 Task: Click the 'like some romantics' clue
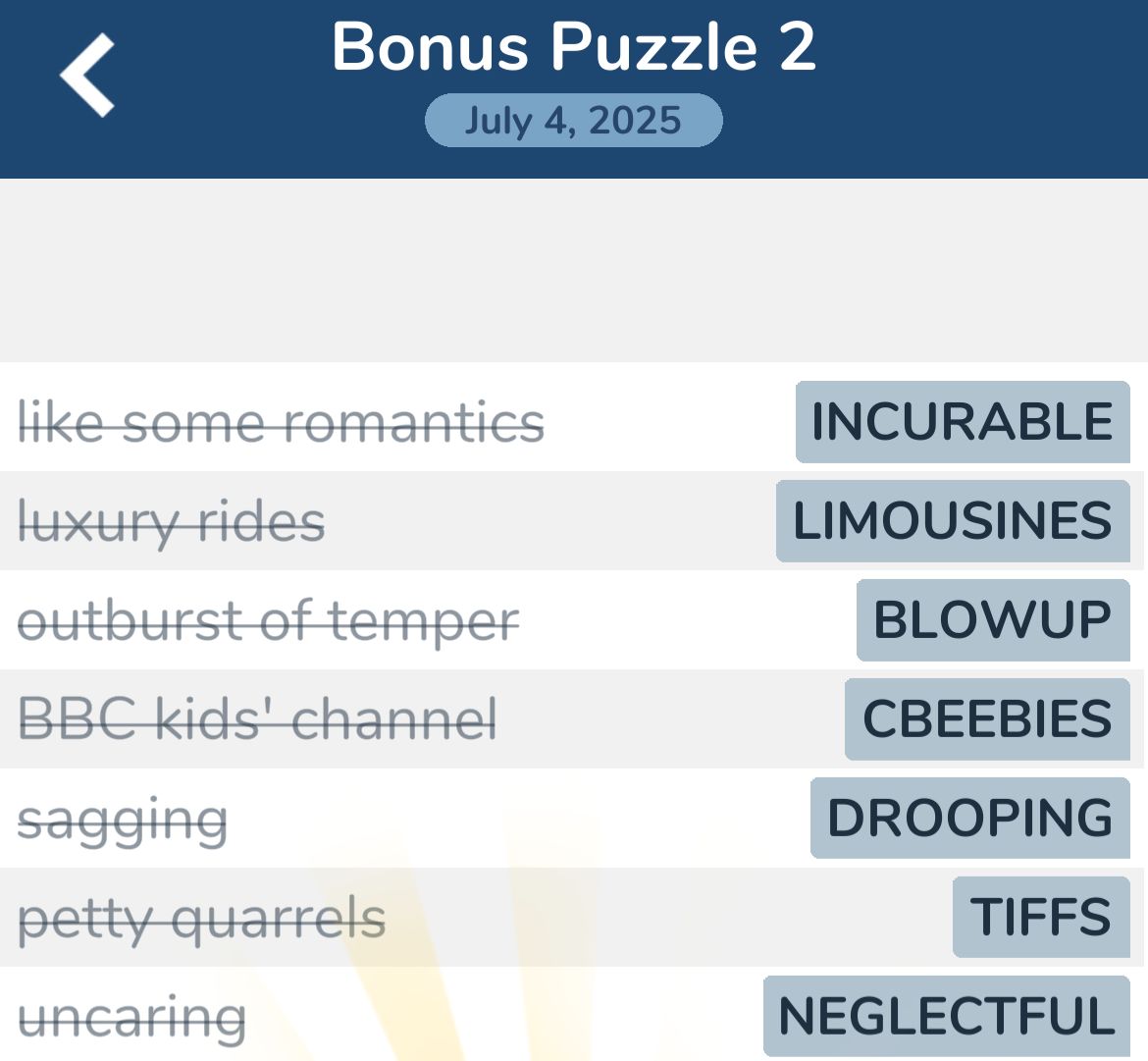pos(283,422)
